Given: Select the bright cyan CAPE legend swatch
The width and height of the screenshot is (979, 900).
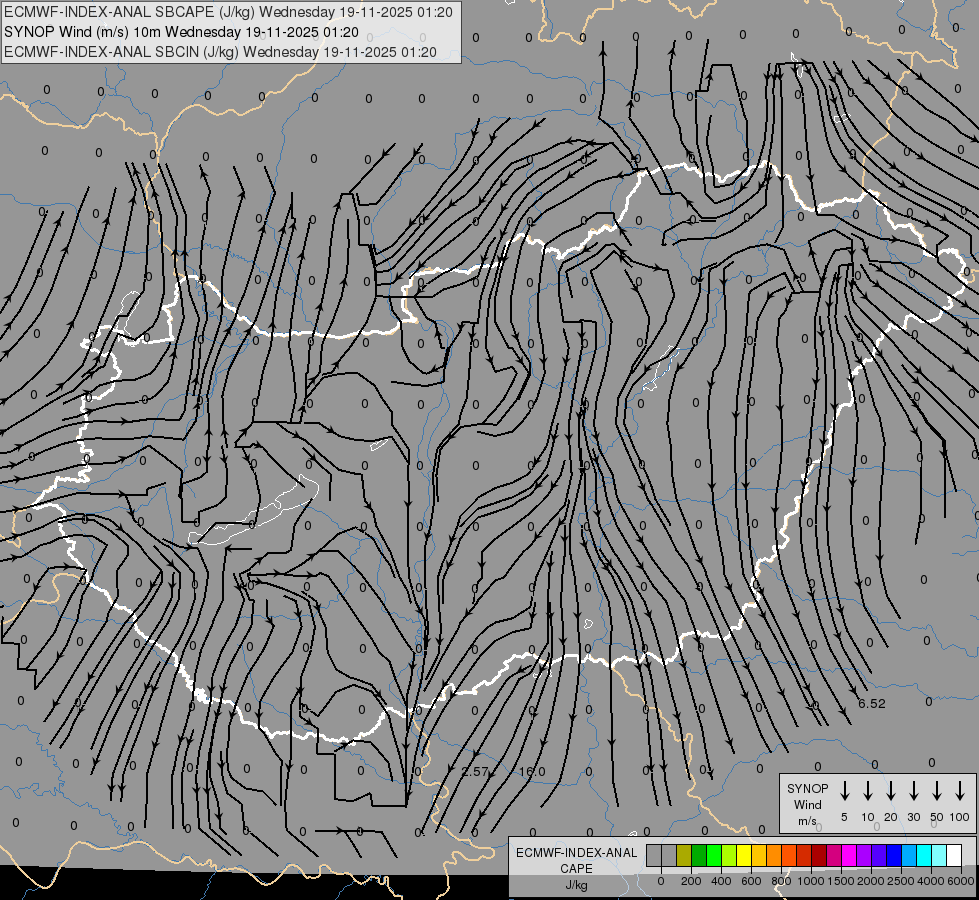Looking at the screenshot, I should click(924, 855).
